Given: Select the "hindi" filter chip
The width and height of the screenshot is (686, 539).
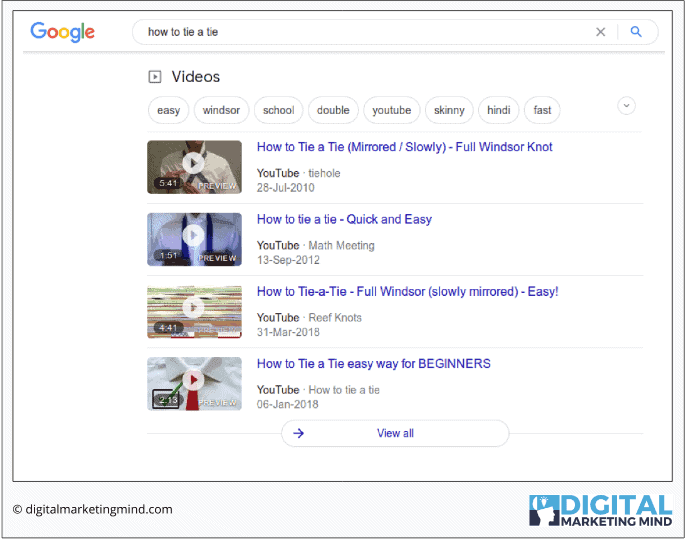Looking at the screenshot, I should click(499, 110).
